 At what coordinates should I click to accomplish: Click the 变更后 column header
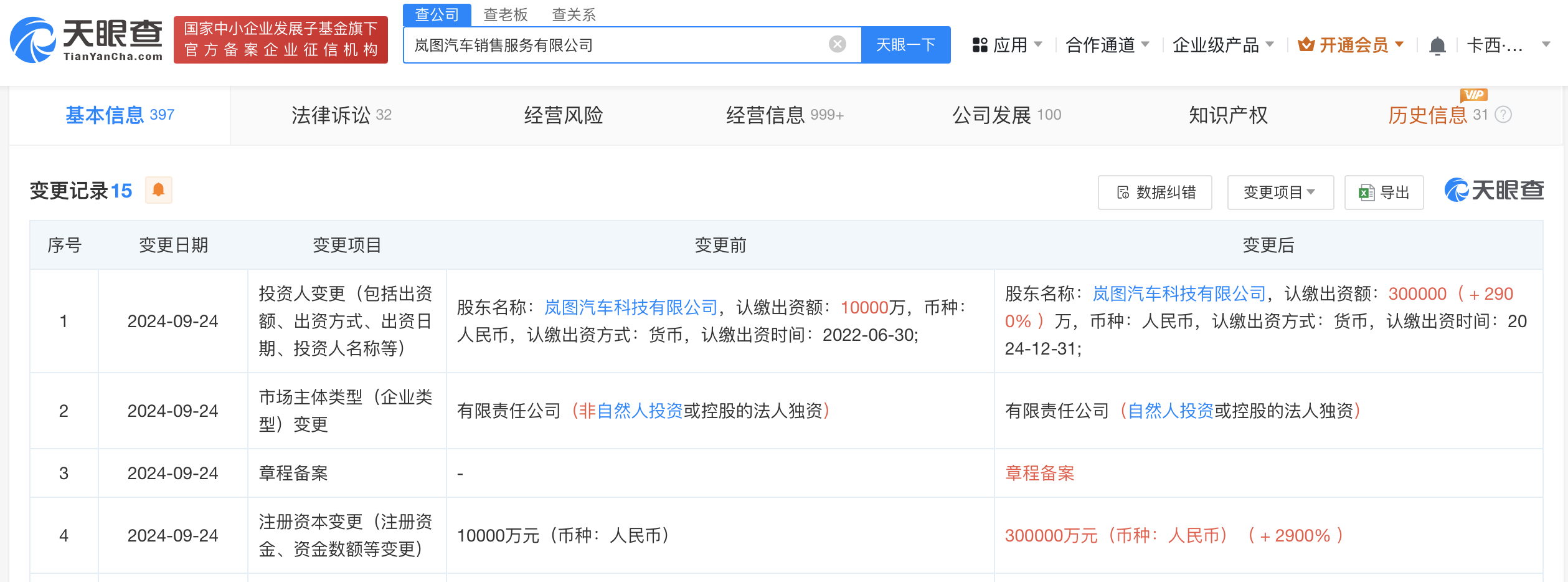click(x=1268, y=245)
